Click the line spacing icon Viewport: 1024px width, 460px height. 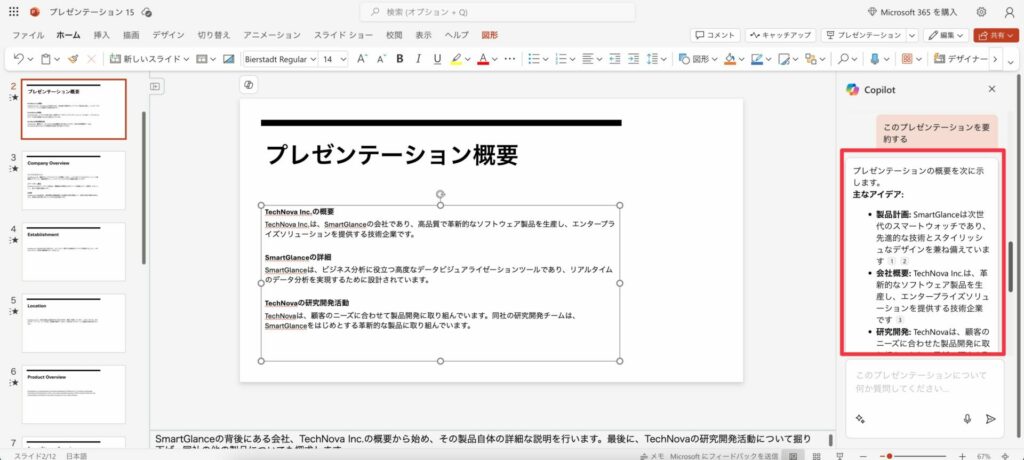click(652, 59)
